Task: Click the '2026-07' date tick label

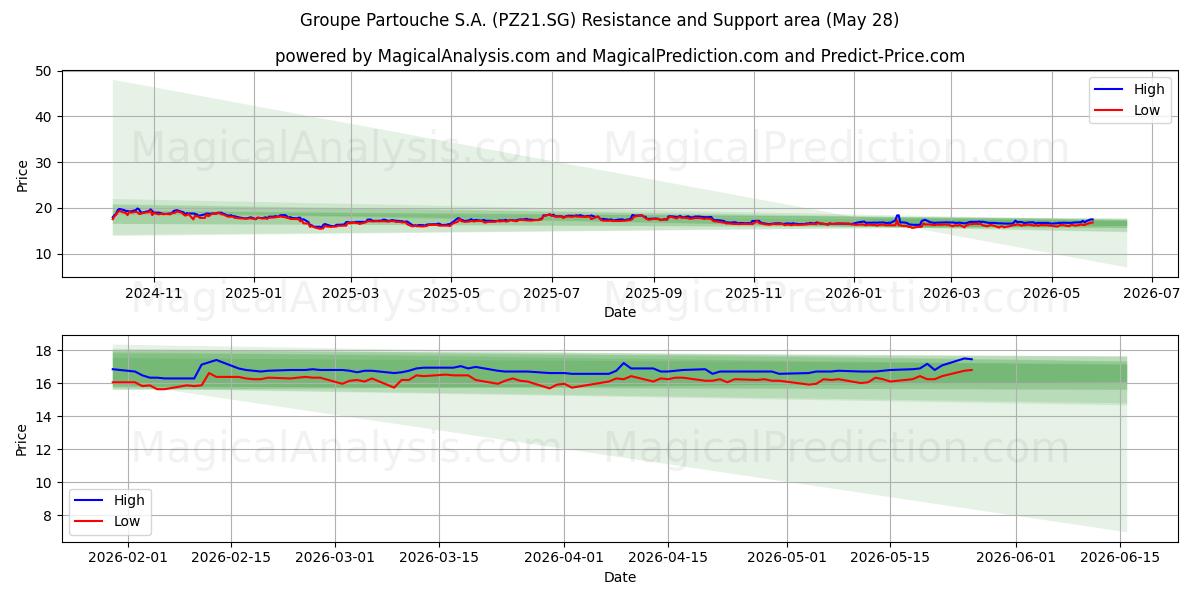Action: (1151, 294)
